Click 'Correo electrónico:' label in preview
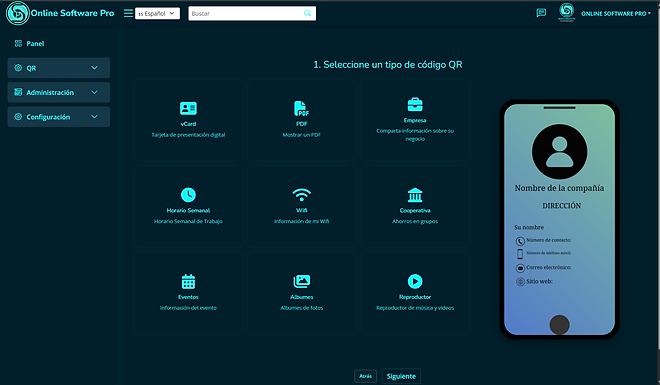 (x=548, y=267)
